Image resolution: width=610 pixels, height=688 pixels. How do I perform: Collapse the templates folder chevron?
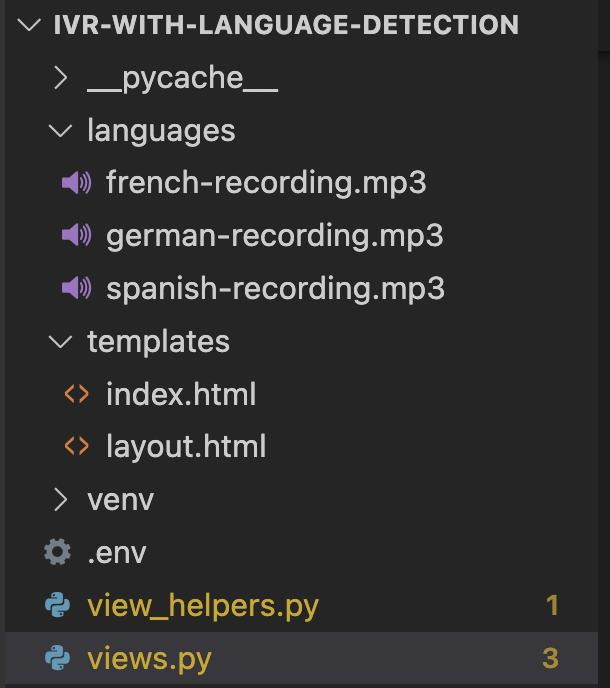click(x=60, y=342)
